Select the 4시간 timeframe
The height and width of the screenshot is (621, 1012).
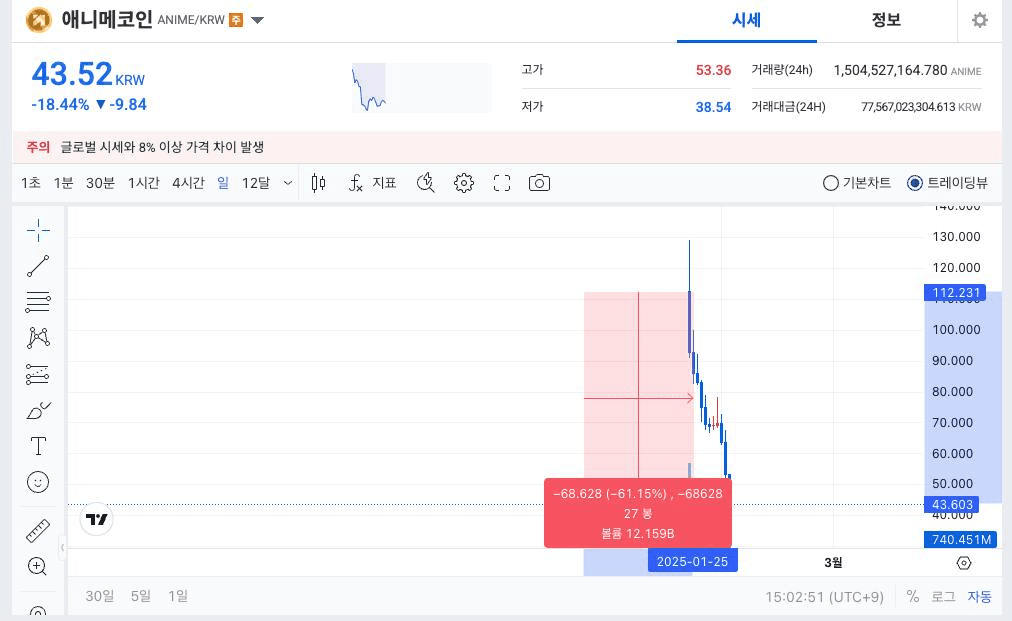tap(188, 183)
